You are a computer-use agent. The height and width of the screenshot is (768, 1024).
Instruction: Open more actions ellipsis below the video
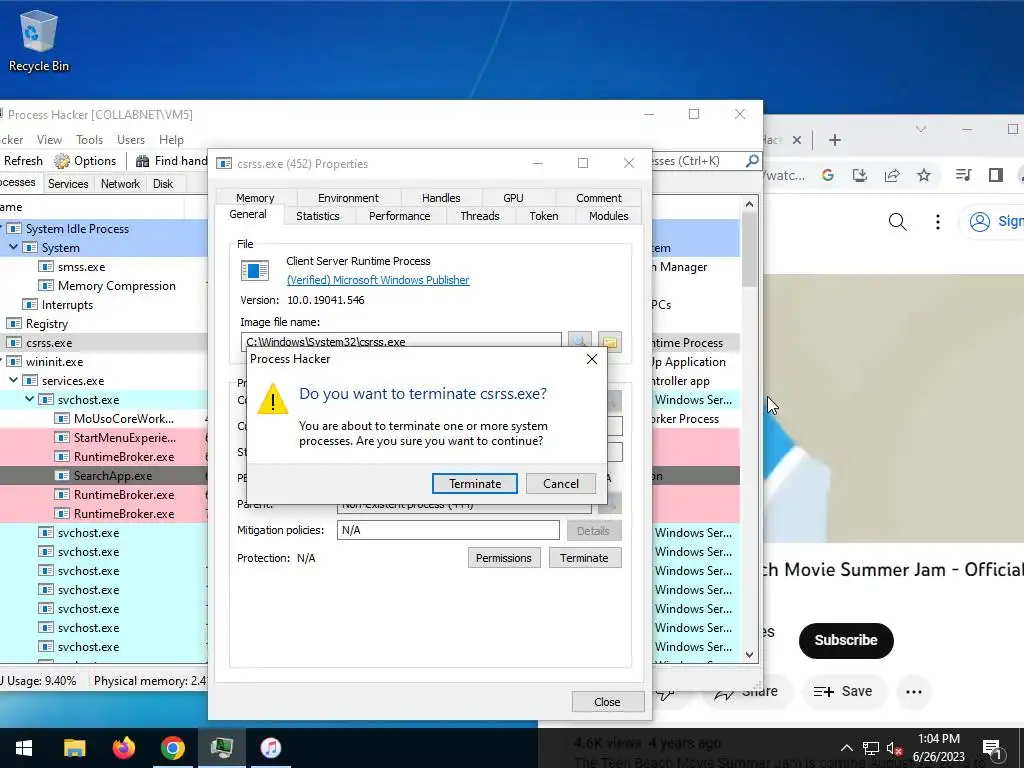click(x=914, y=691)
